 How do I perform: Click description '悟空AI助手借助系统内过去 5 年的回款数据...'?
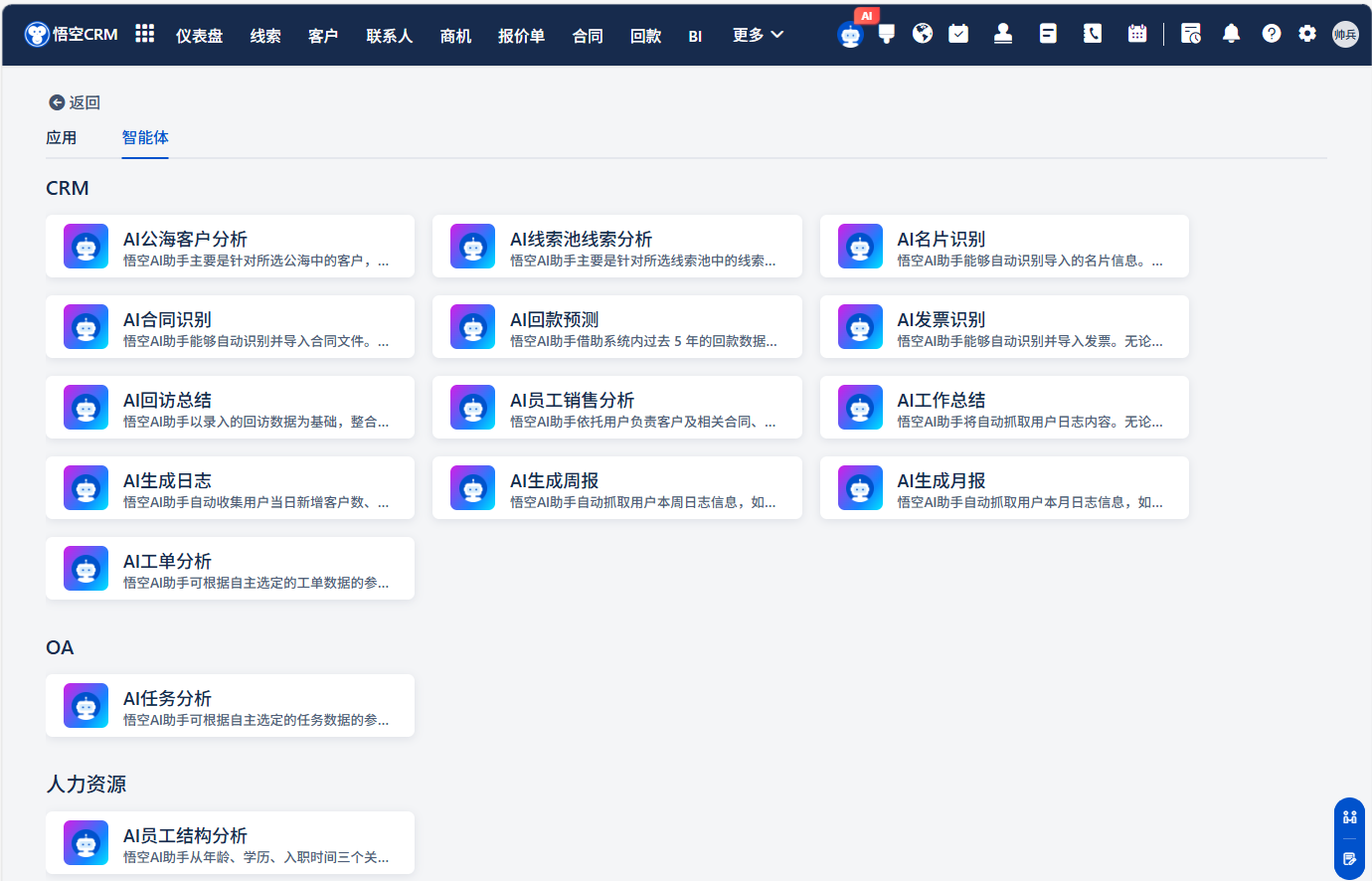coord(643,341)
